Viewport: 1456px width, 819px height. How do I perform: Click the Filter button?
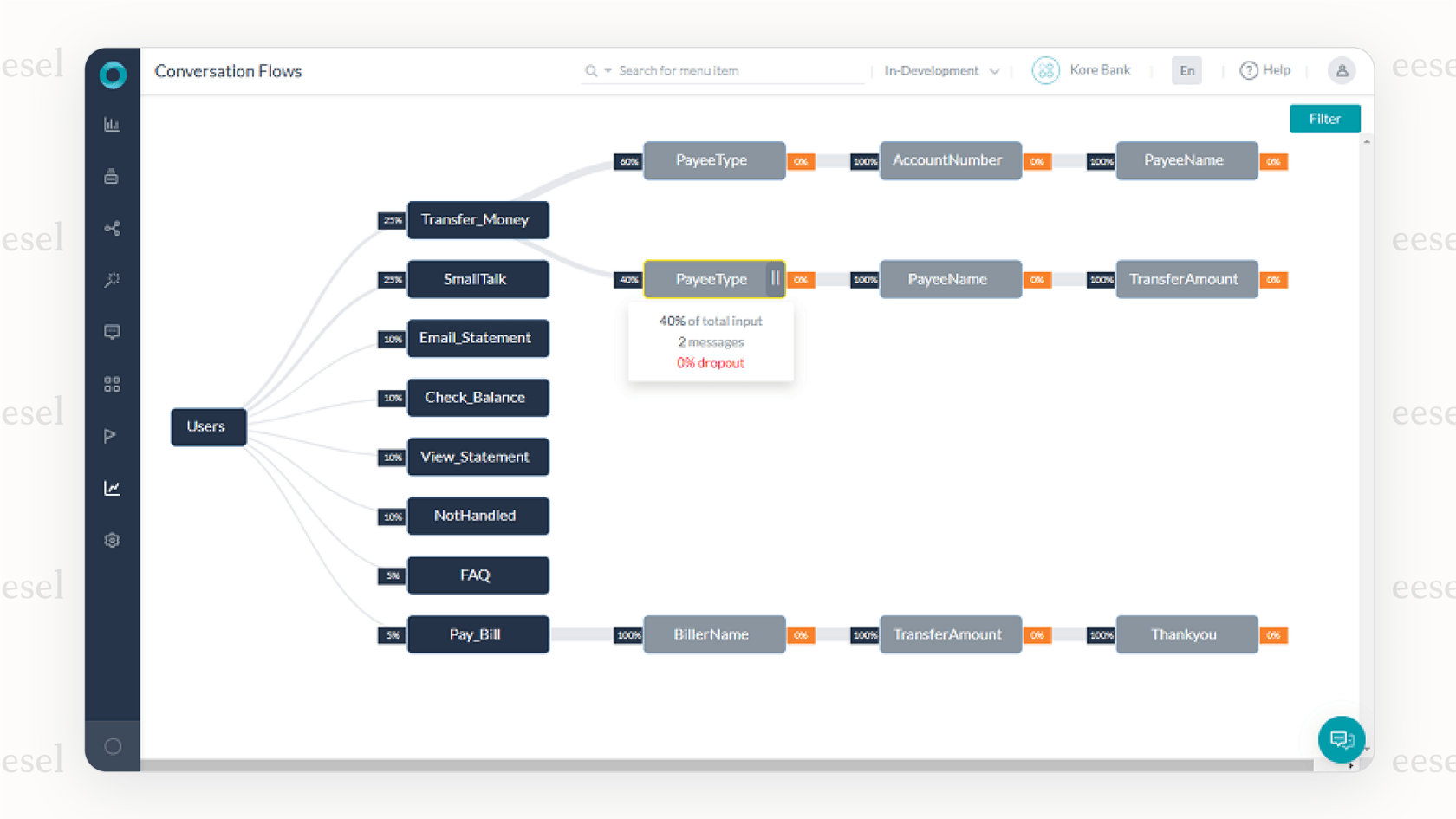tap(1324, 119)
